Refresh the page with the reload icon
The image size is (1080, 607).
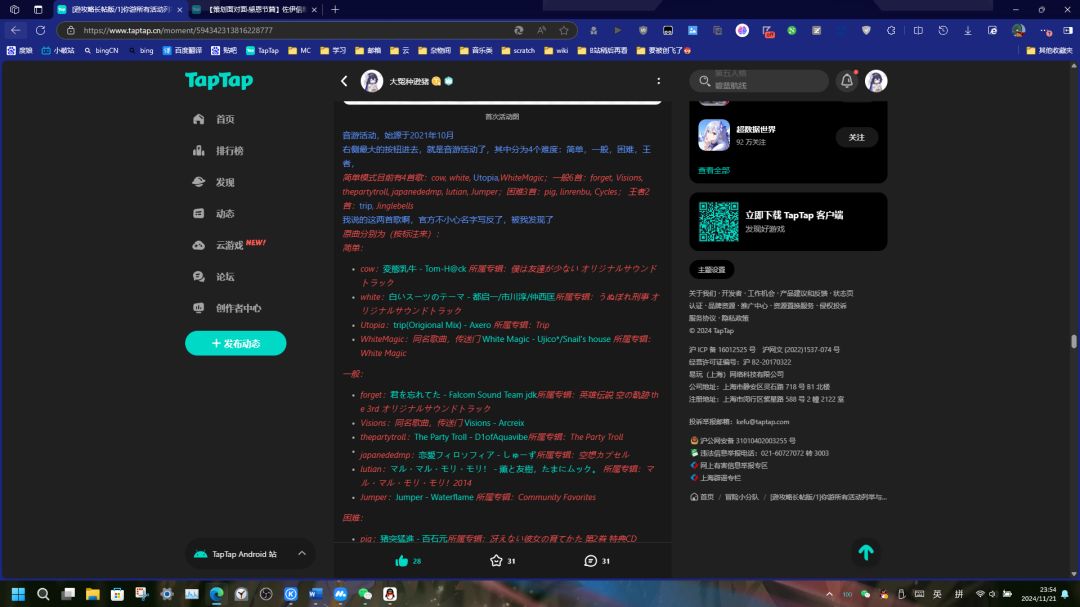click(x=41, y=30)
